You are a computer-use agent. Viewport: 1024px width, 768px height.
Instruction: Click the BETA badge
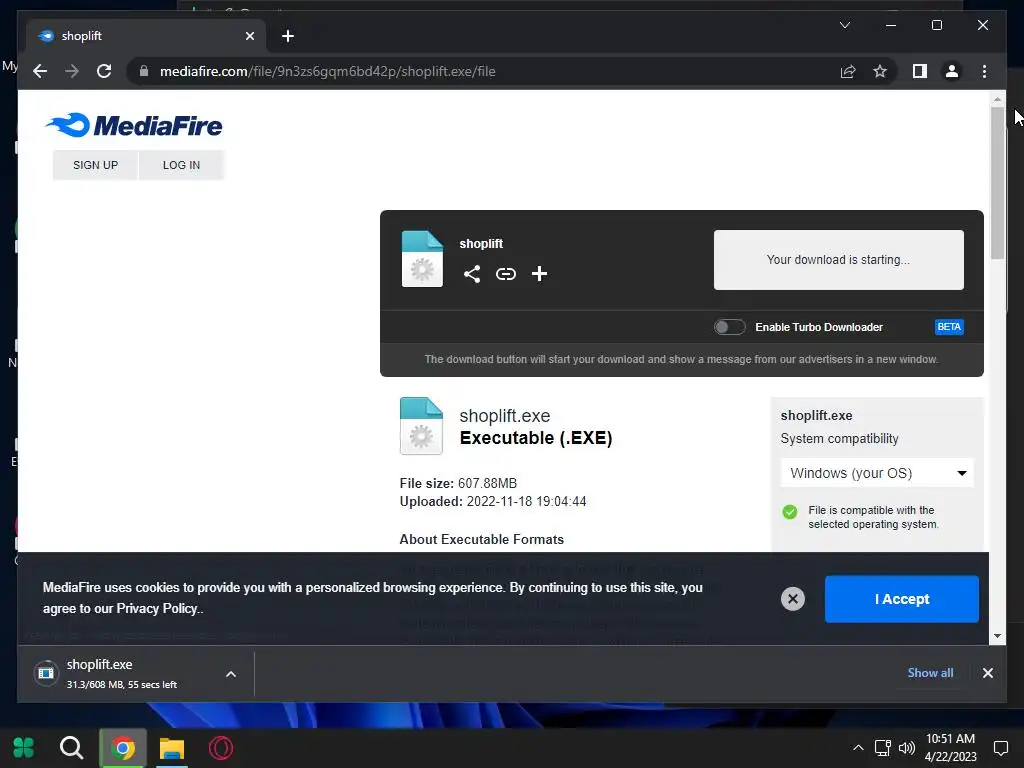pyautogui.click(x=949, y=327)
